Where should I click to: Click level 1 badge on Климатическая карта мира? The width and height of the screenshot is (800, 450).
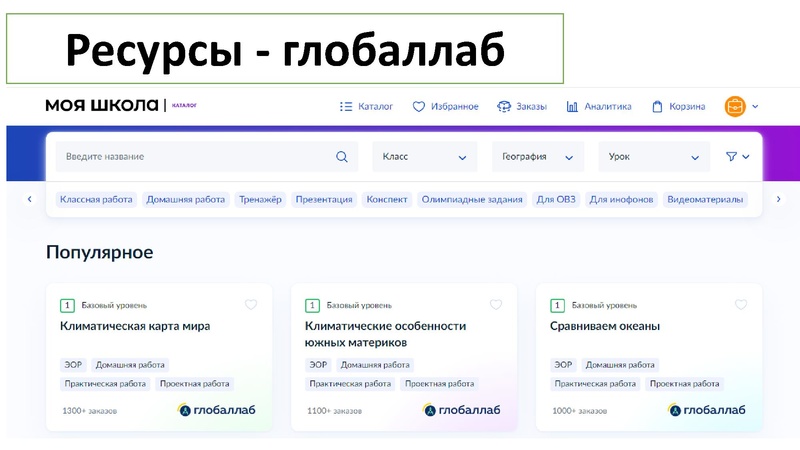(67, 306)
